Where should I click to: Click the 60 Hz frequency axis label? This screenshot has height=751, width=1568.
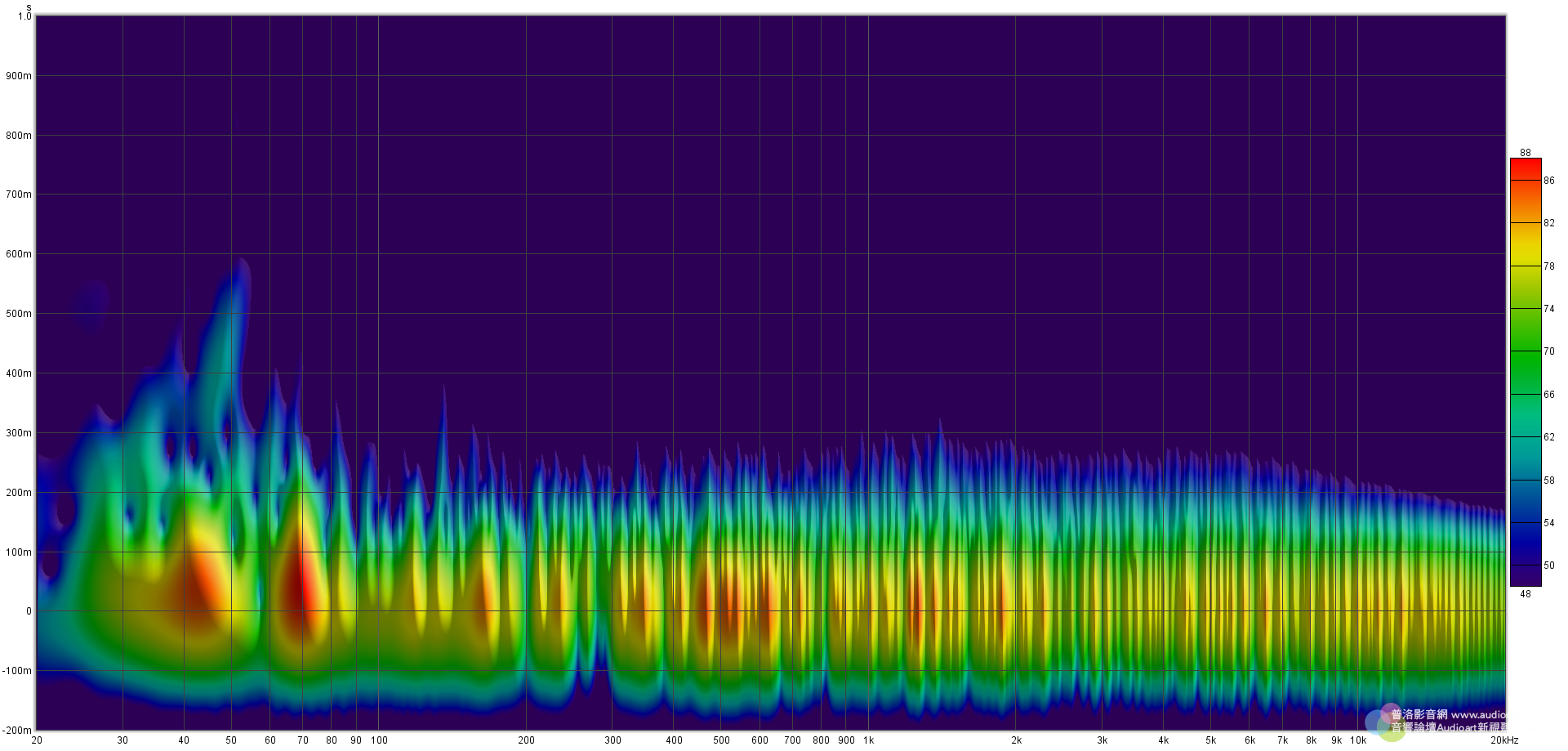point(270,740)
